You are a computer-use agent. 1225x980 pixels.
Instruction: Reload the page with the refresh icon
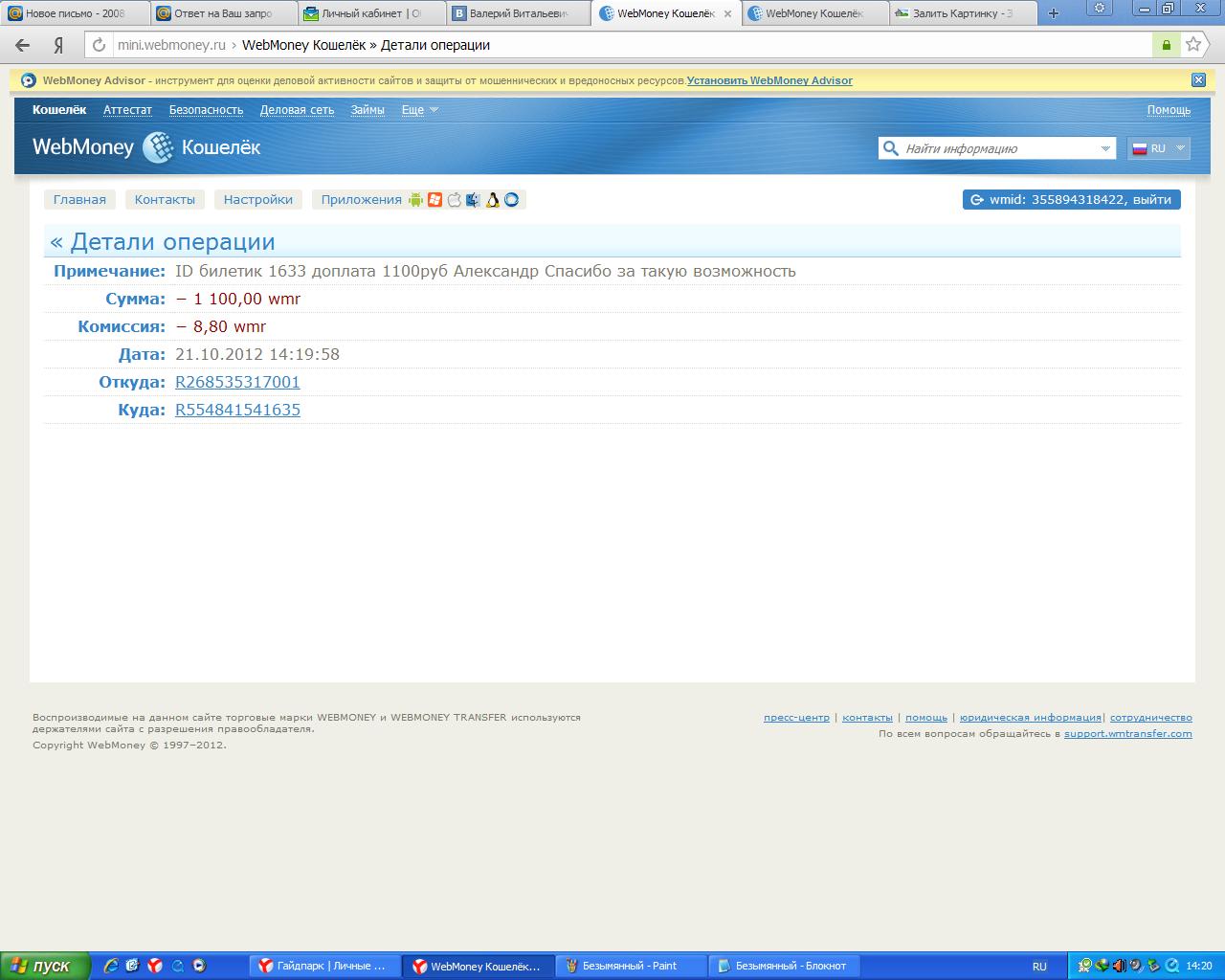[x=99, y=45]
